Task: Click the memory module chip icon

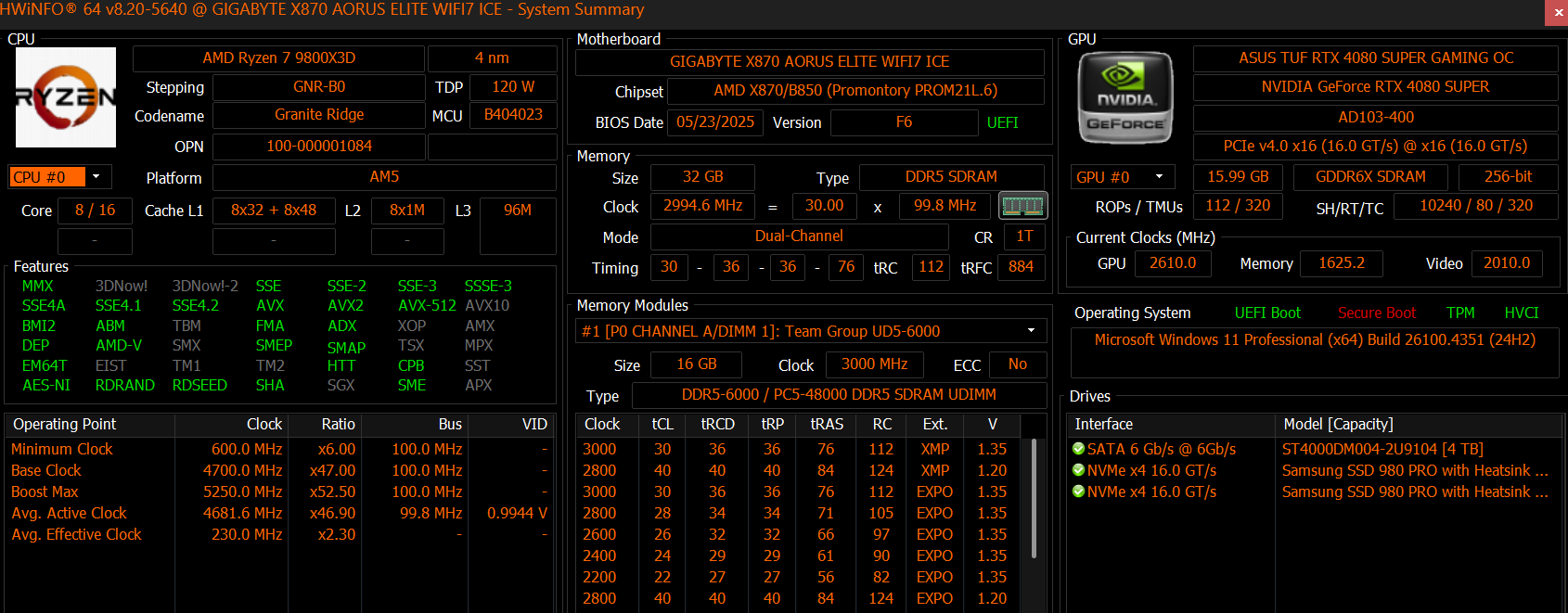Action: (x=1022, y=205)
